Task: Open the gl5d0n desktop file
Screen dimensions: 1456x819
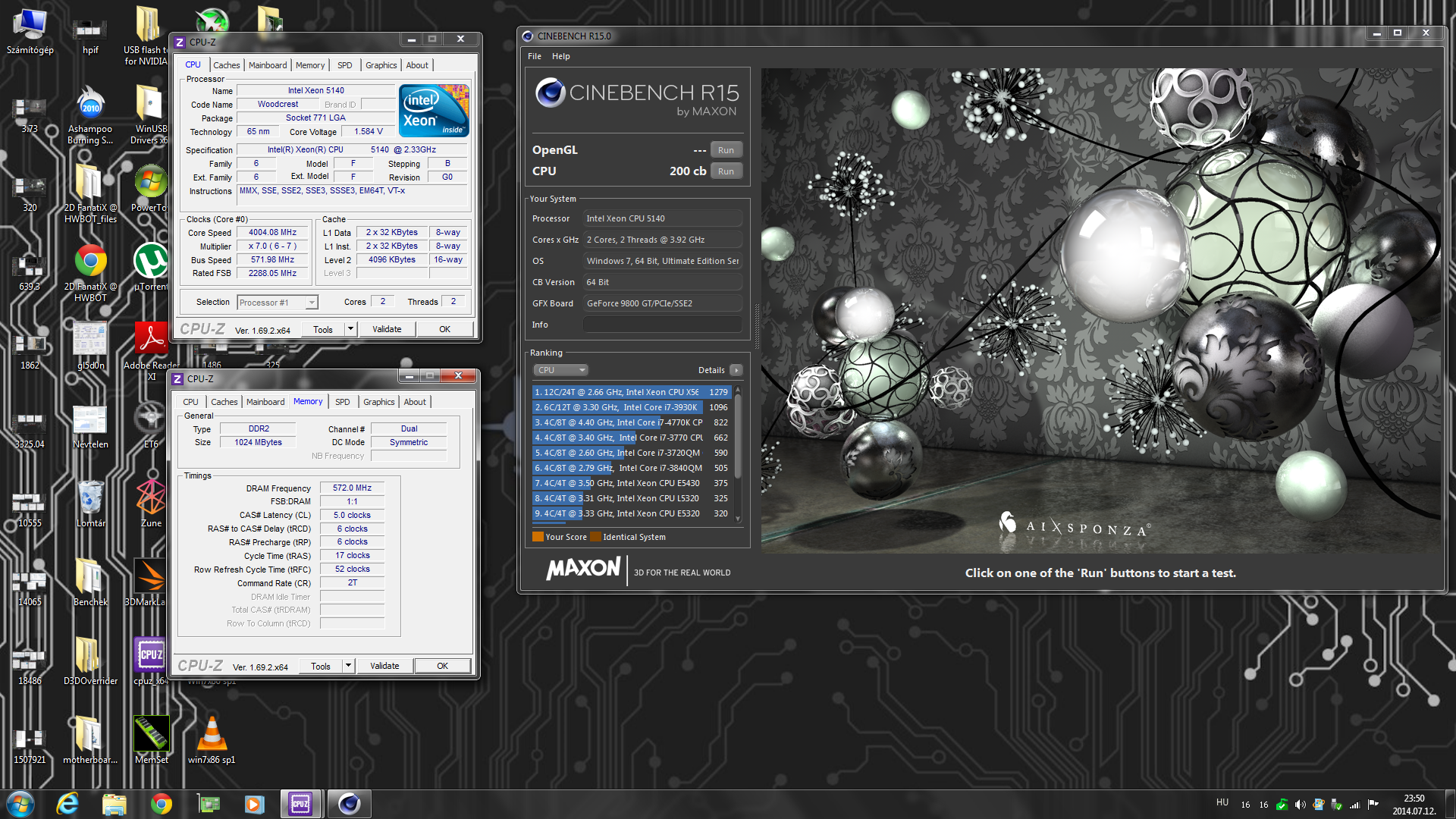Action: pos(90,347)
